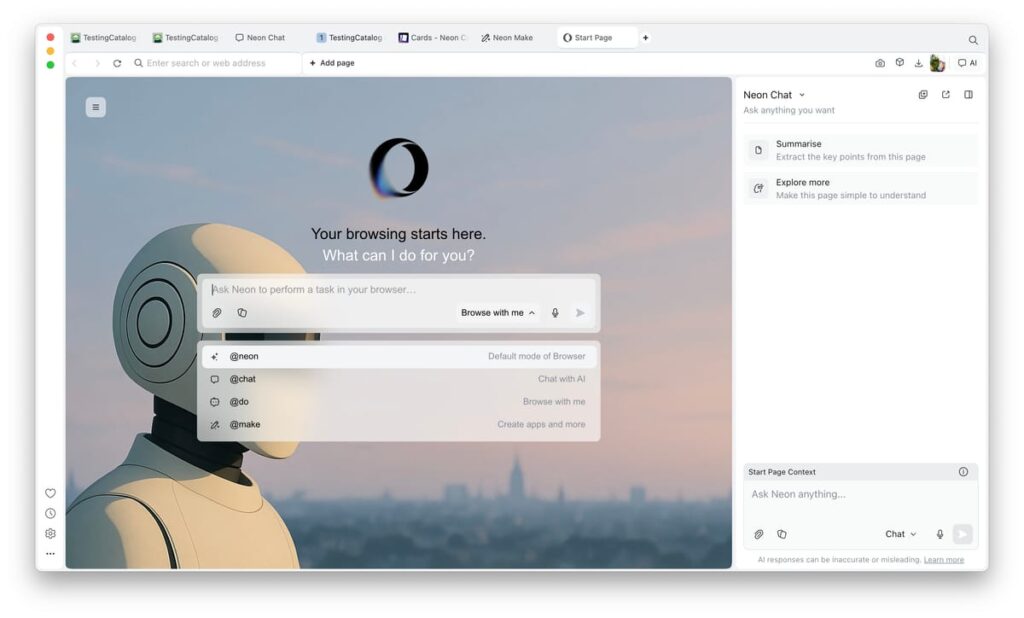Click the microphone icon in the center prompt box
The height and width of the screenshot is (618, 1024).
[555, 313]
